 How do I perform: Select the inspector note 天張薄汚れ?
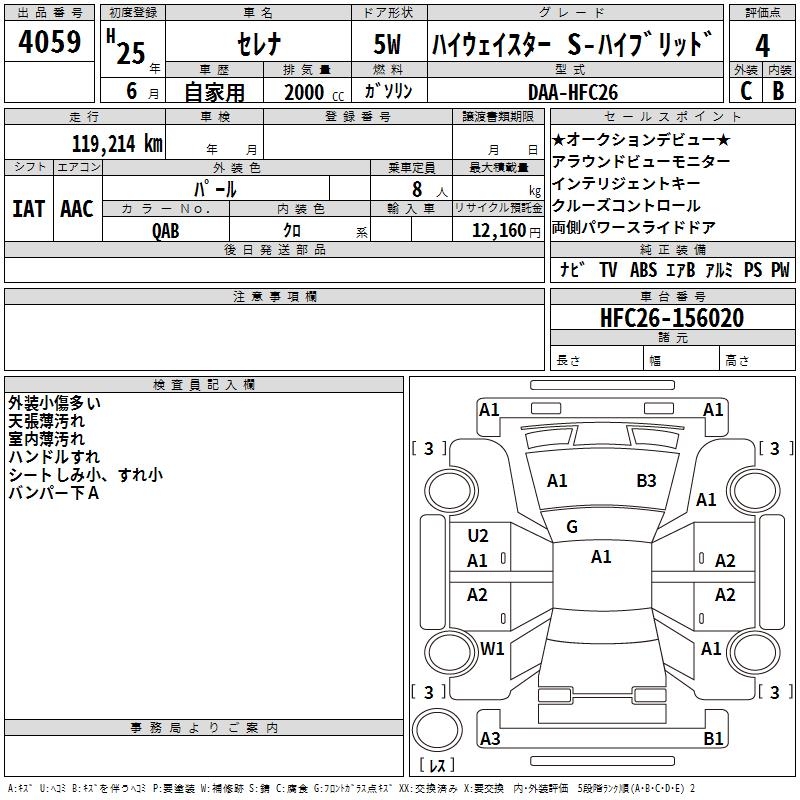(46, 421)
